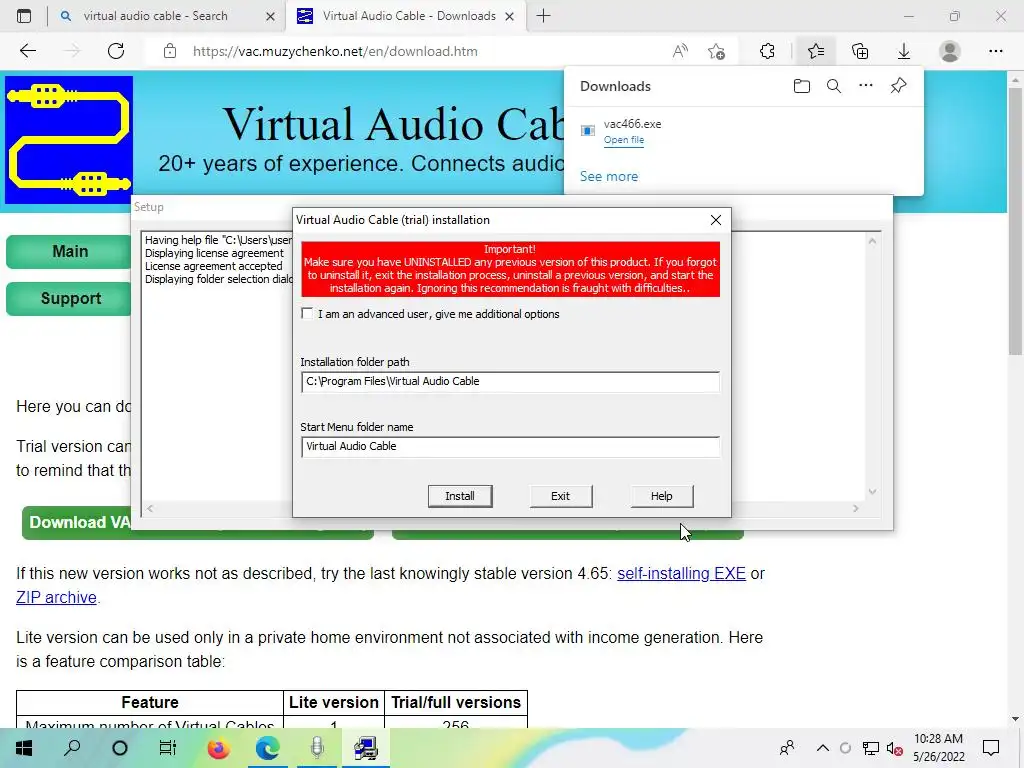Click the setup installer taskbar icon

tap(366, 748)
